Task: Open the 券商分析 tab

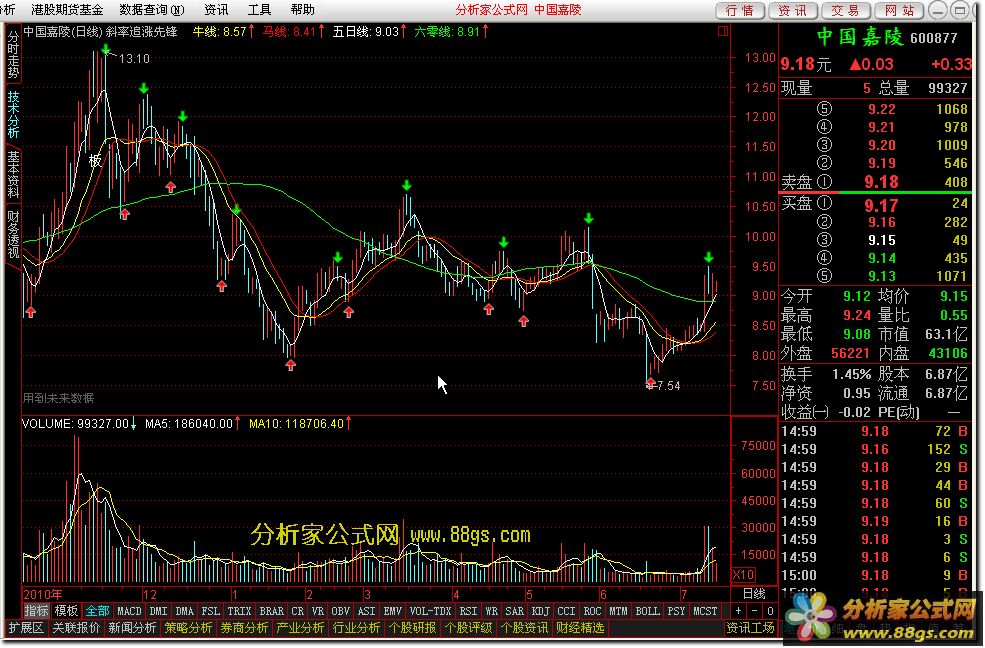Action: pyautogui.click(x=244, y=628)
